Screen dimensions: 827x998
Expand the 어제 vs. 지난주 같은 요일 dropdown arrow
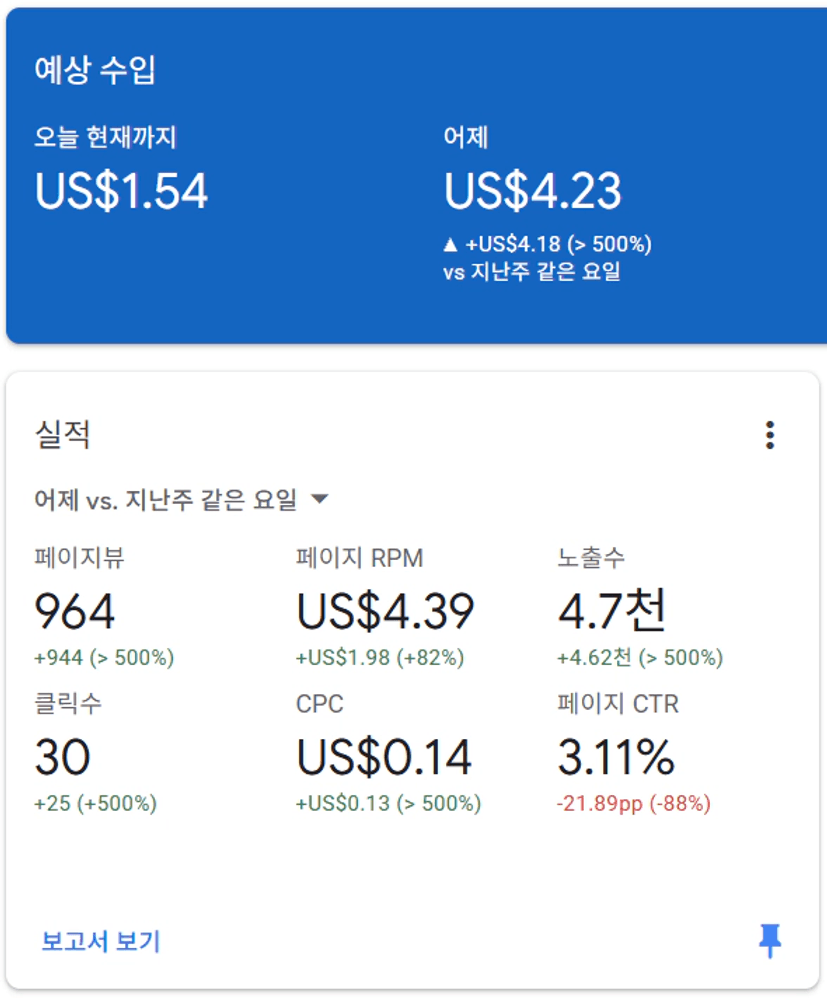pos(320,498)
